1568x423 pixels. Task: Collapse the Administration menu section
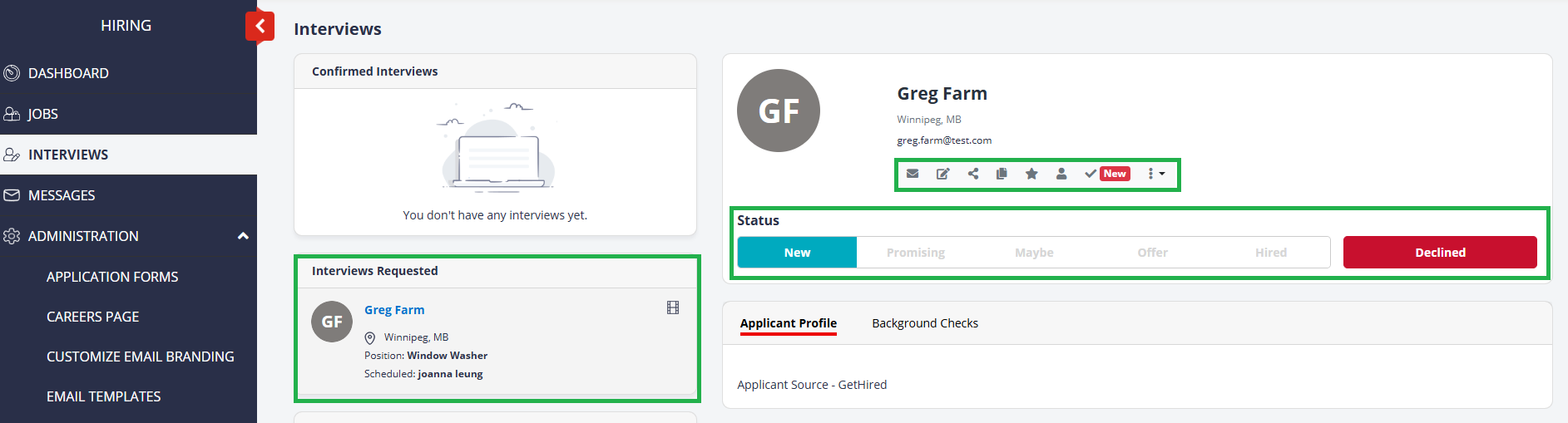[x=243, y=236]
